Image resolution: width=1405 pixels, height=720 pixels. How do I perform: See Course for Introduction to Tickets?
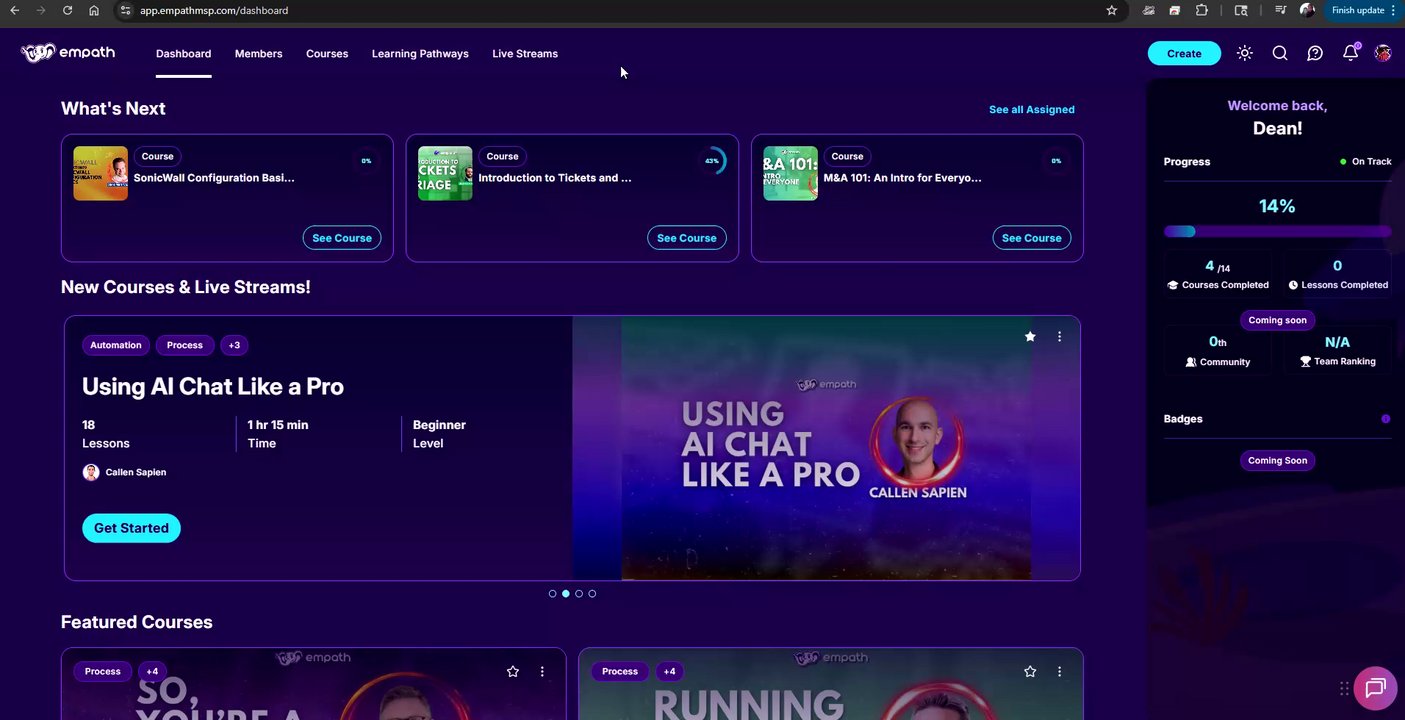pyautogui.click(x=687, y=238)
